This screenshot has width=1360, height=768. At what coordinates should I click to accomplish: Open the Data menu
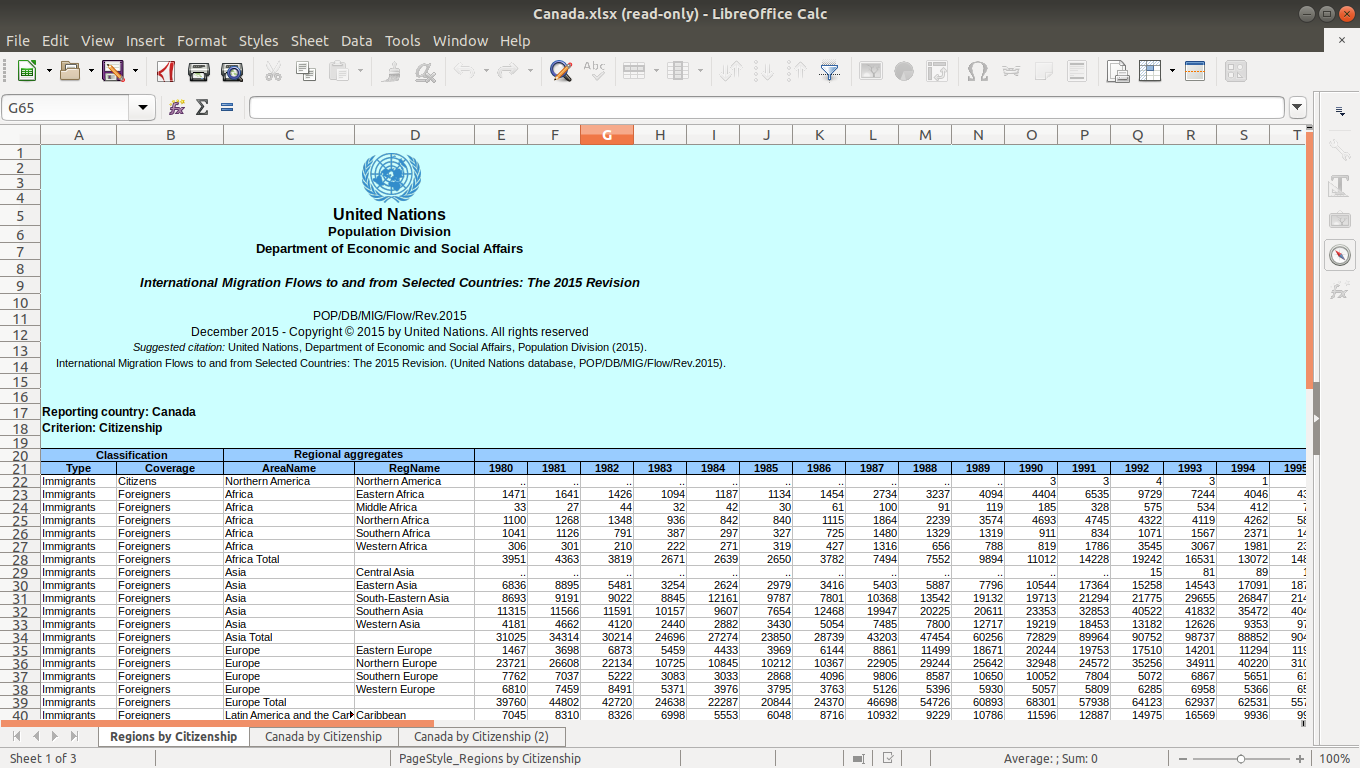[356, 41]
